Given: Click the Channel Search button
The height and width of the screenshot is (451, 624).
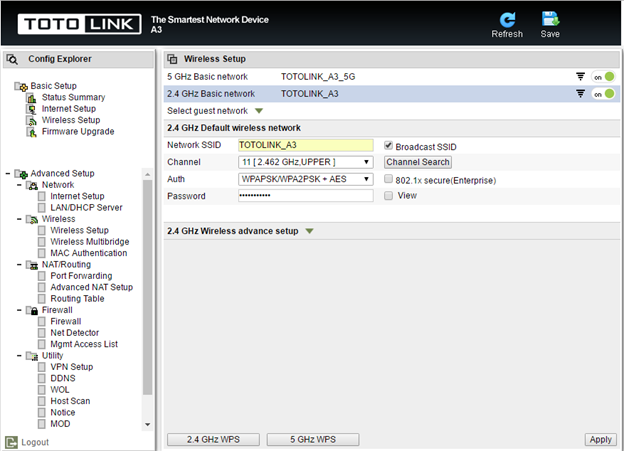Looking at the screenshot, I should pyautogui.click(x=418, y=162).
